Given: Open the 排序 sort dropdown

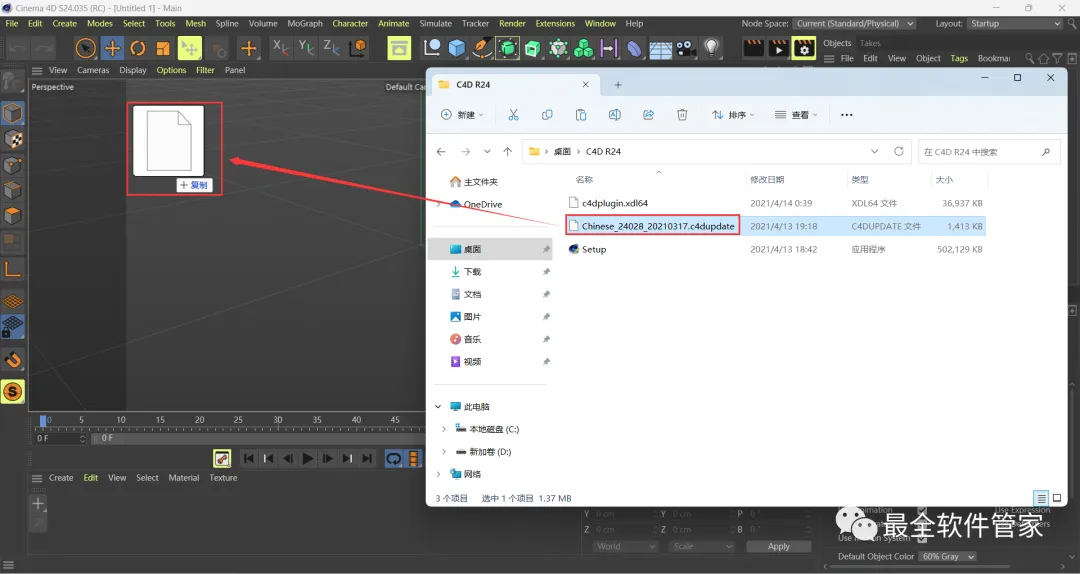Looking at the screenshot, I should click(x=733, y=115).
